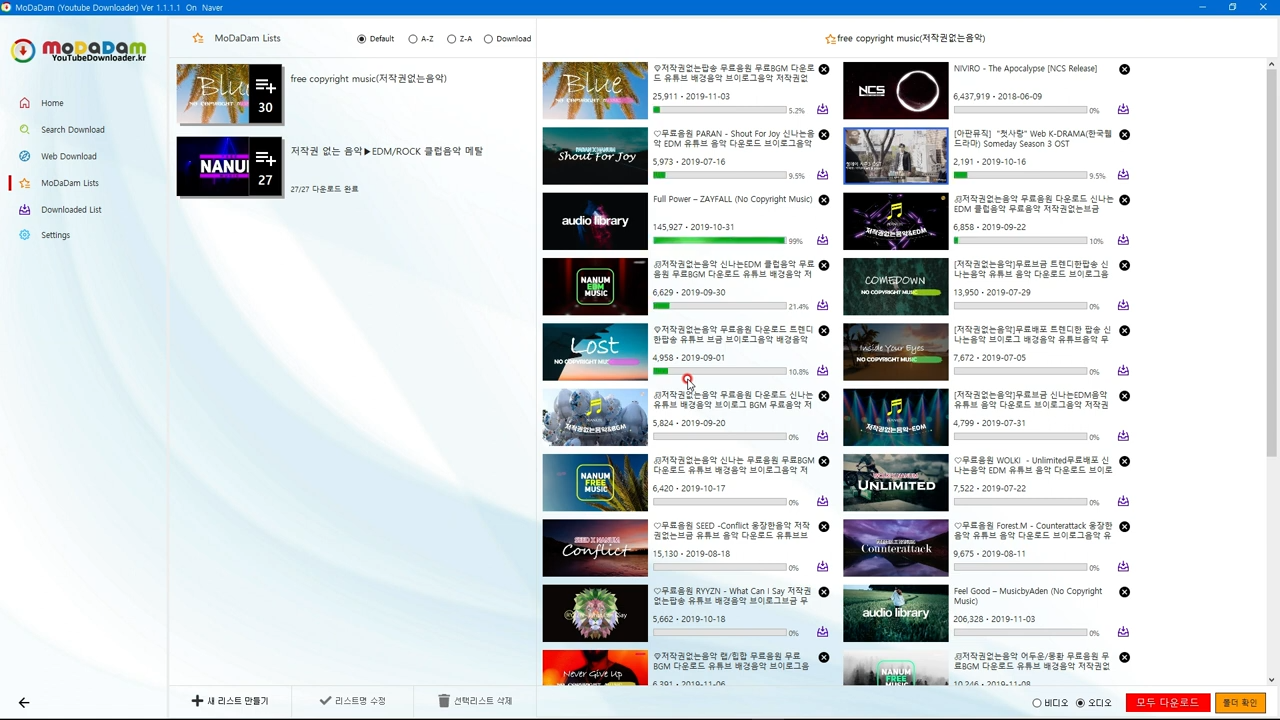Click the 폴더 확인 button
Viewport: 1280px width, 720px height.
click(1239, 702)
